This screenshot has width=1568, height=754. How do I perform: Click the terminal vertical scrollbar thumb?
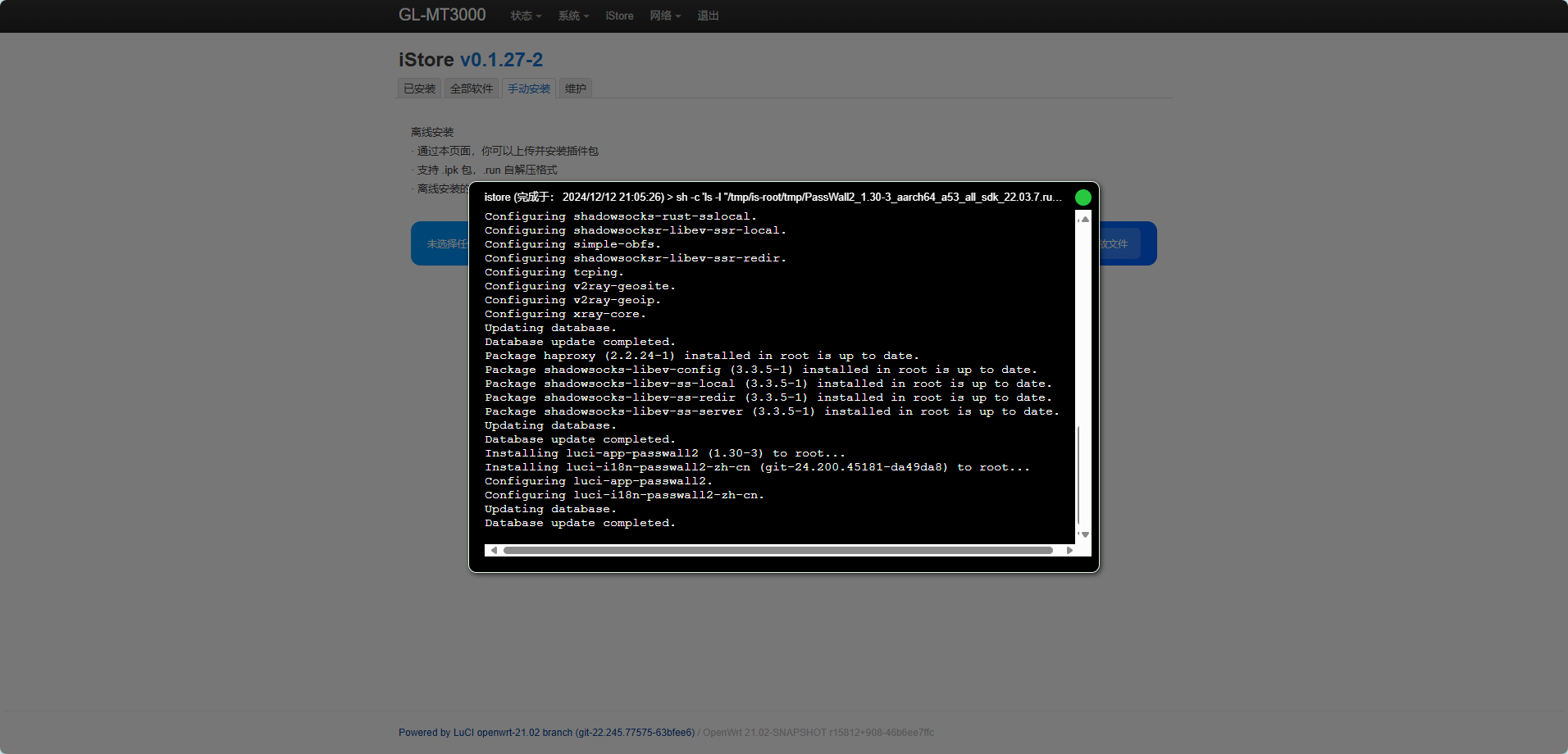click(x=1078, y=475)
